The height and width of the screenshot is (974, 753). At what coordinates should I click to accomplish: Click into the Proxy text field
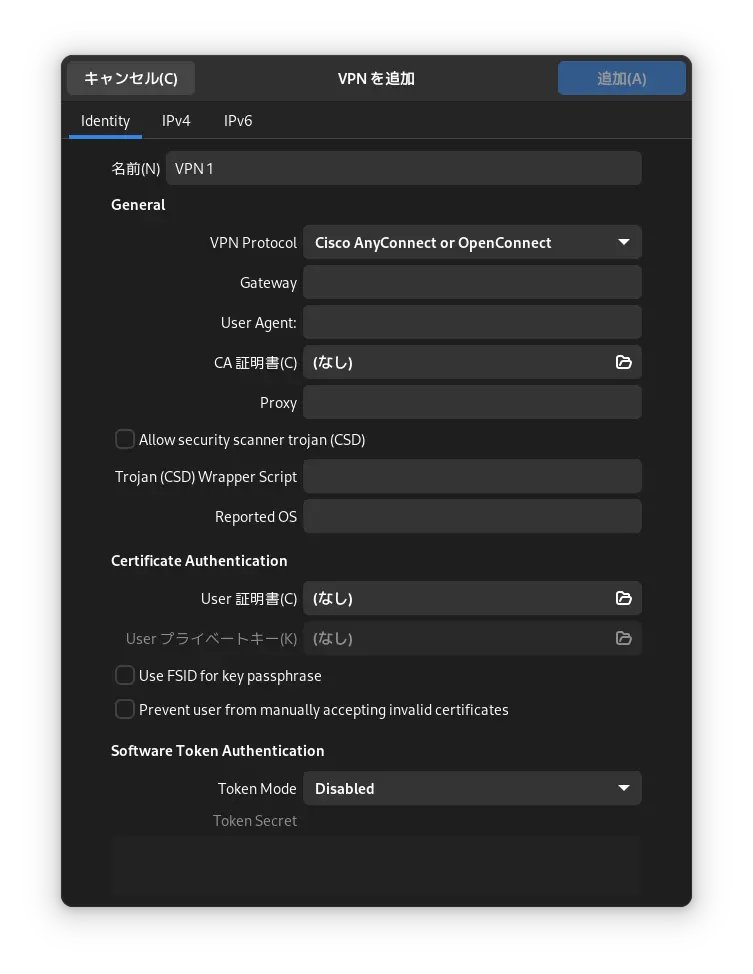pos(472,403)
